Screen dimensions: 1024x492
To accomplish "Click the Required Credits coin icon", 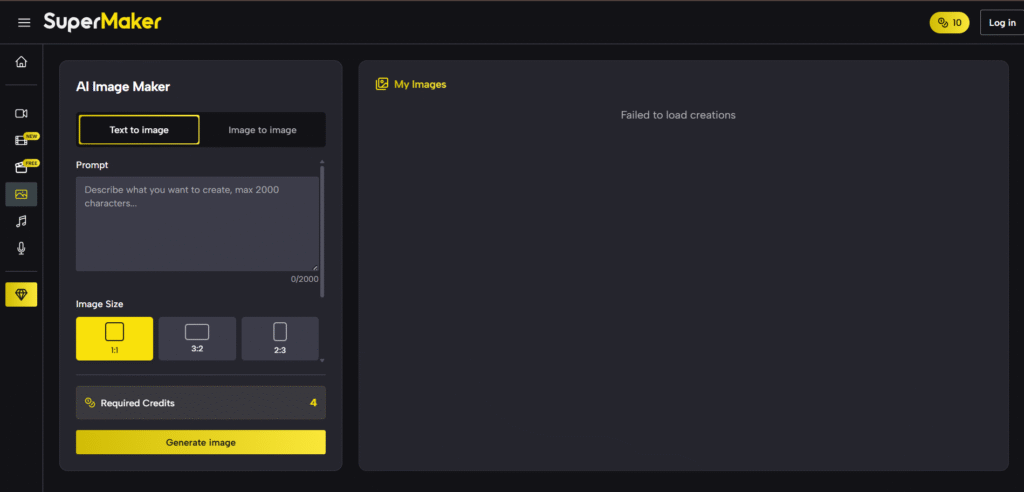I will point(90,403).
